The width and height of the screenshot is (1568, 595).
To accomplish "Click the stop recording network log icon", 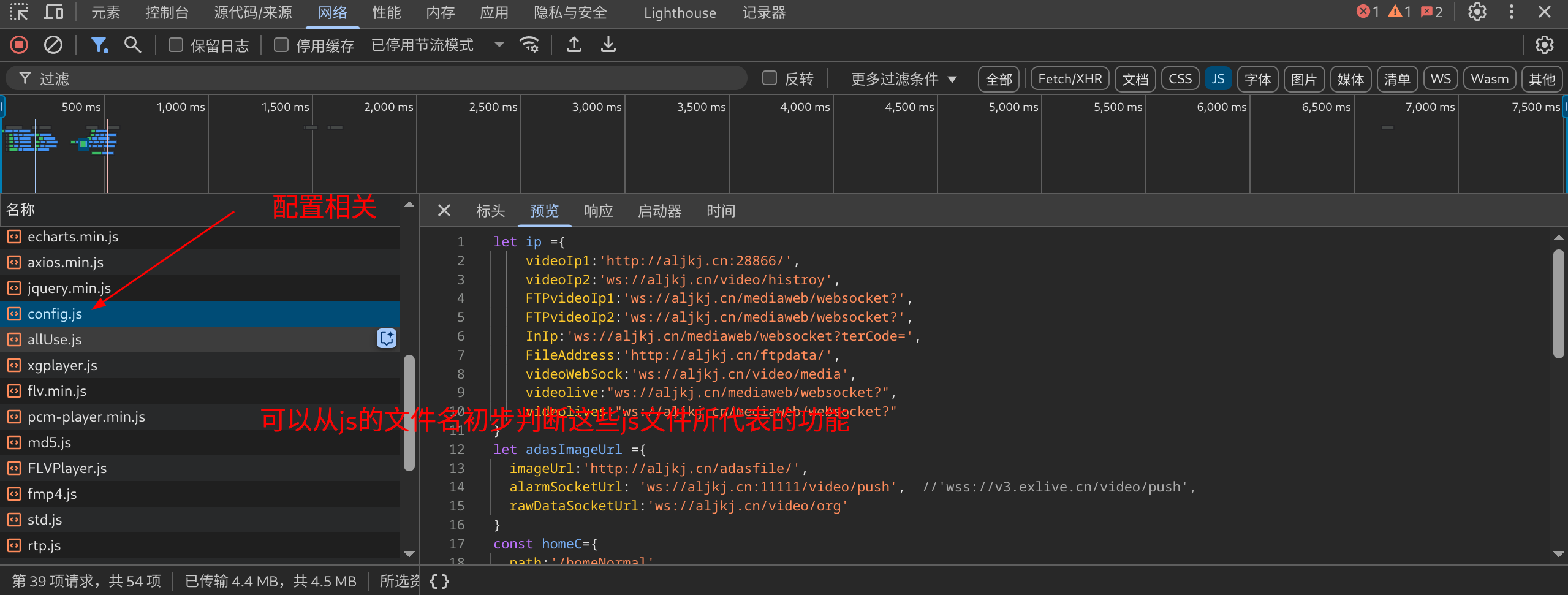I will pyautogui.click(x=19, y=45).
